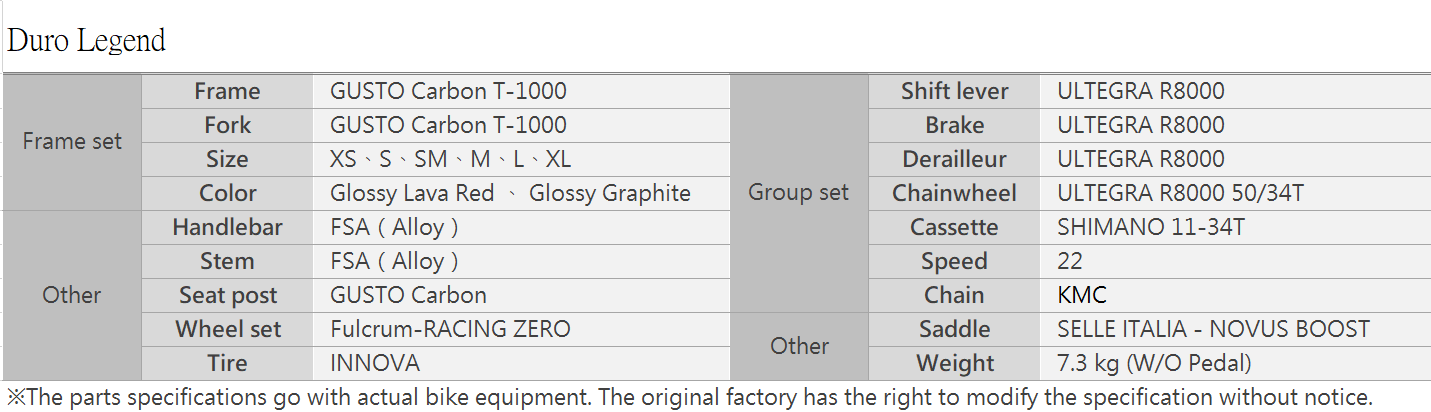Select the parts specifications disclaimer note
This screenshot has width=1431, height=412.
pos(690,396)
